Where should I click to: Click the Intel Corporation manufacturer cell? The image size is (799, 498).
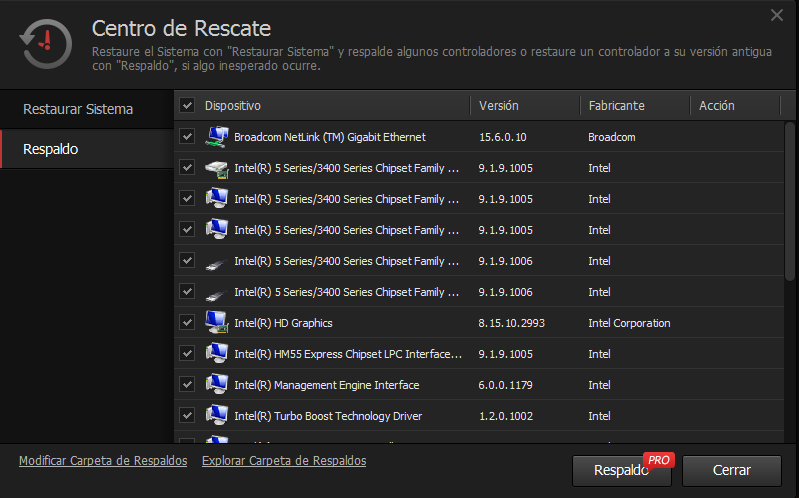click(x=629, y=323)
